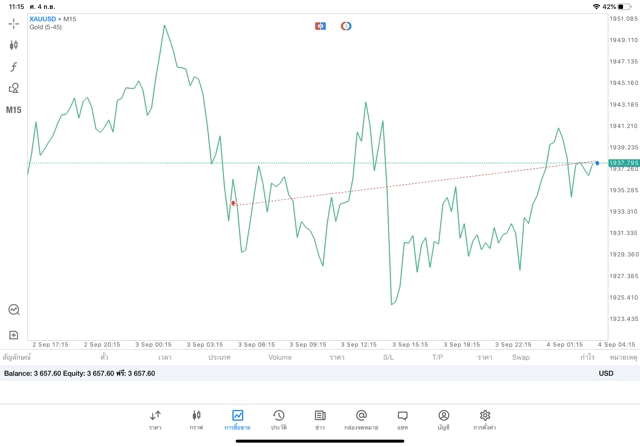Click the red trade entry marker on chart
Viewport: 640px width, 447px height.
pyautogui.click(x=233, y=203)
